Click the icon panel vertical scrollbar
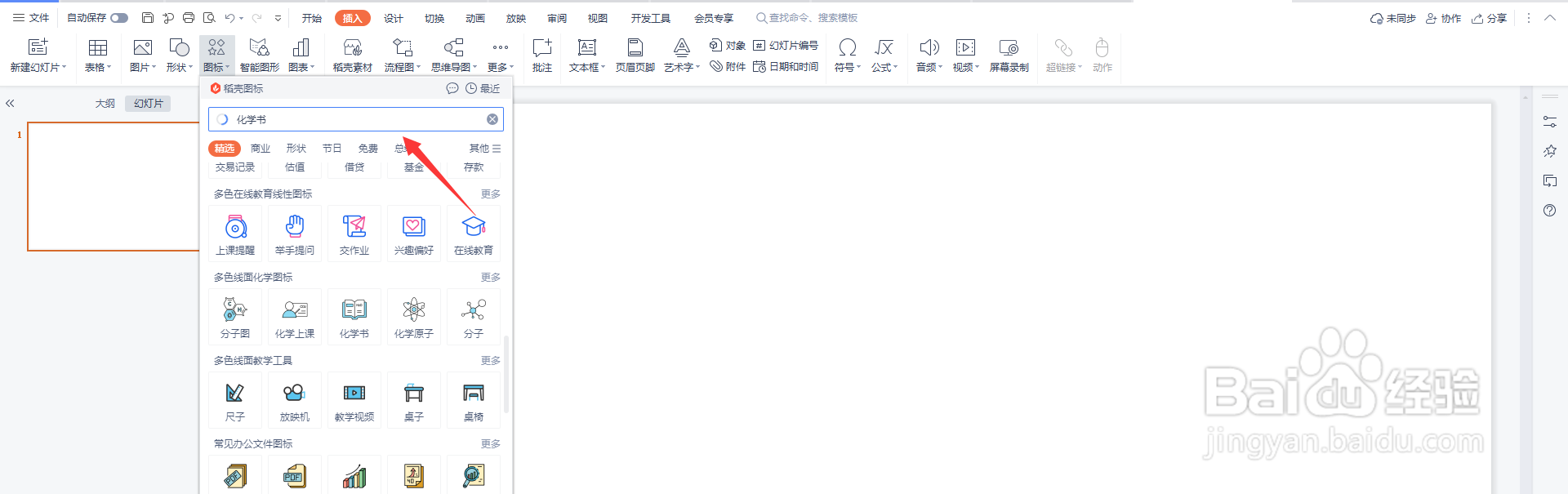The height and width of the screenshot is (494, 1568). tap(506, 374)
